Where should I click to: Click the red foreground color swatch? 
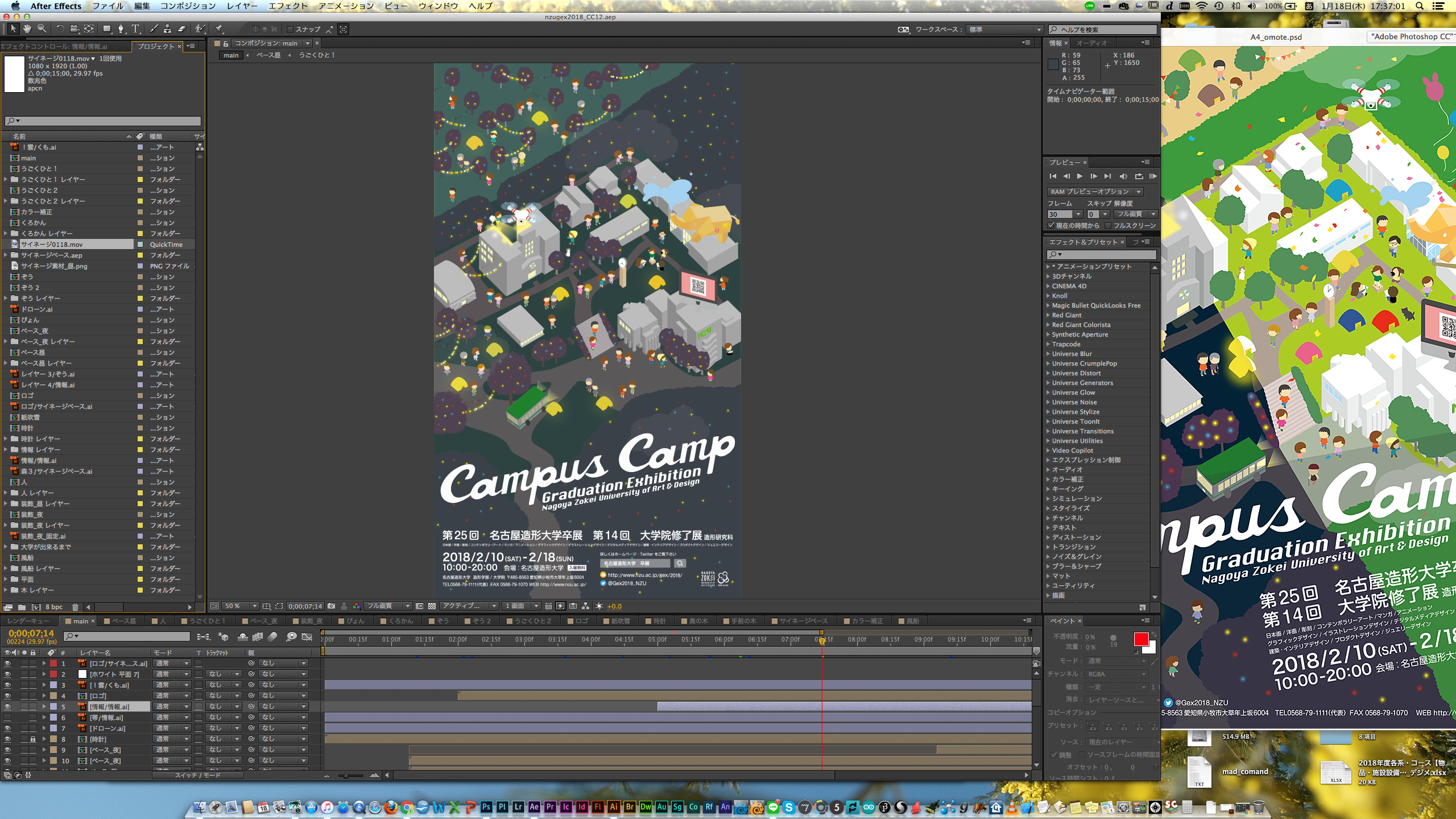[x=1141, y=640]
